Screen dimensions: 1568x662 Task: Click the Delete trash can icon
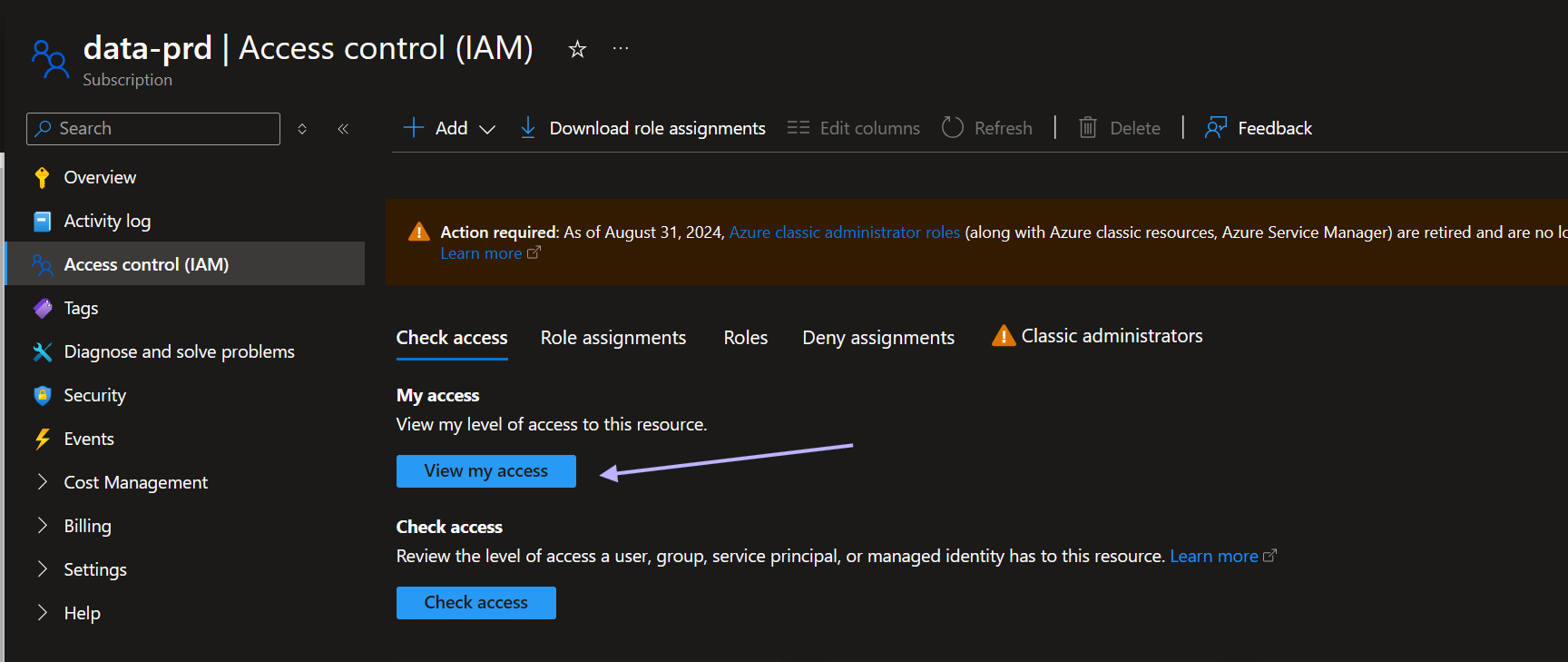(1088, 127)
